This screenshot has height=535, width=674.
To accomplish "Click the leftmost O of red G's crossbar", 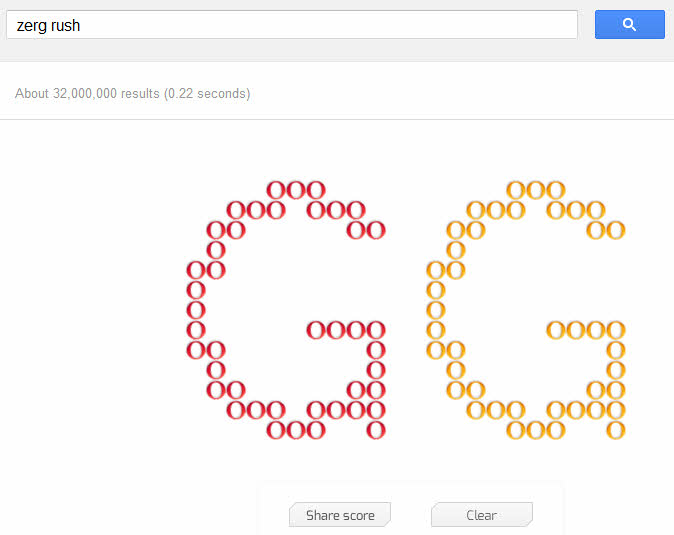I will coord(316,330).
